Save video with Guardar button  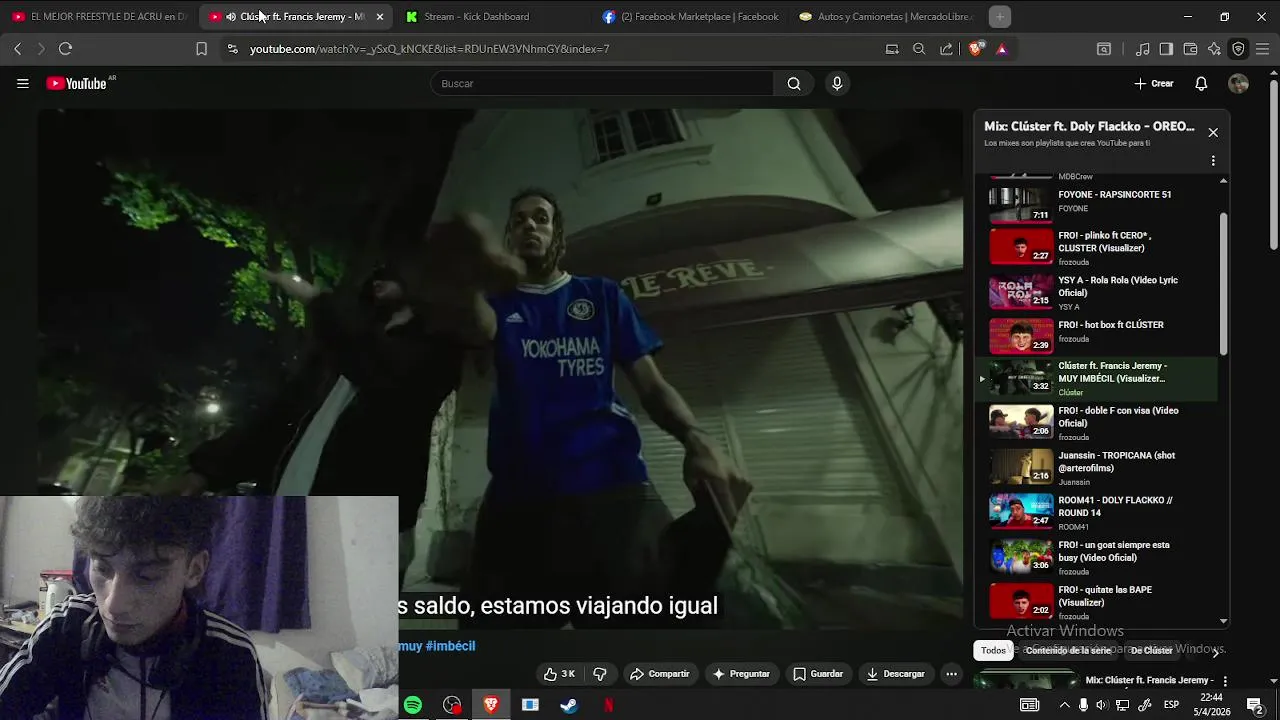point(818,674)
